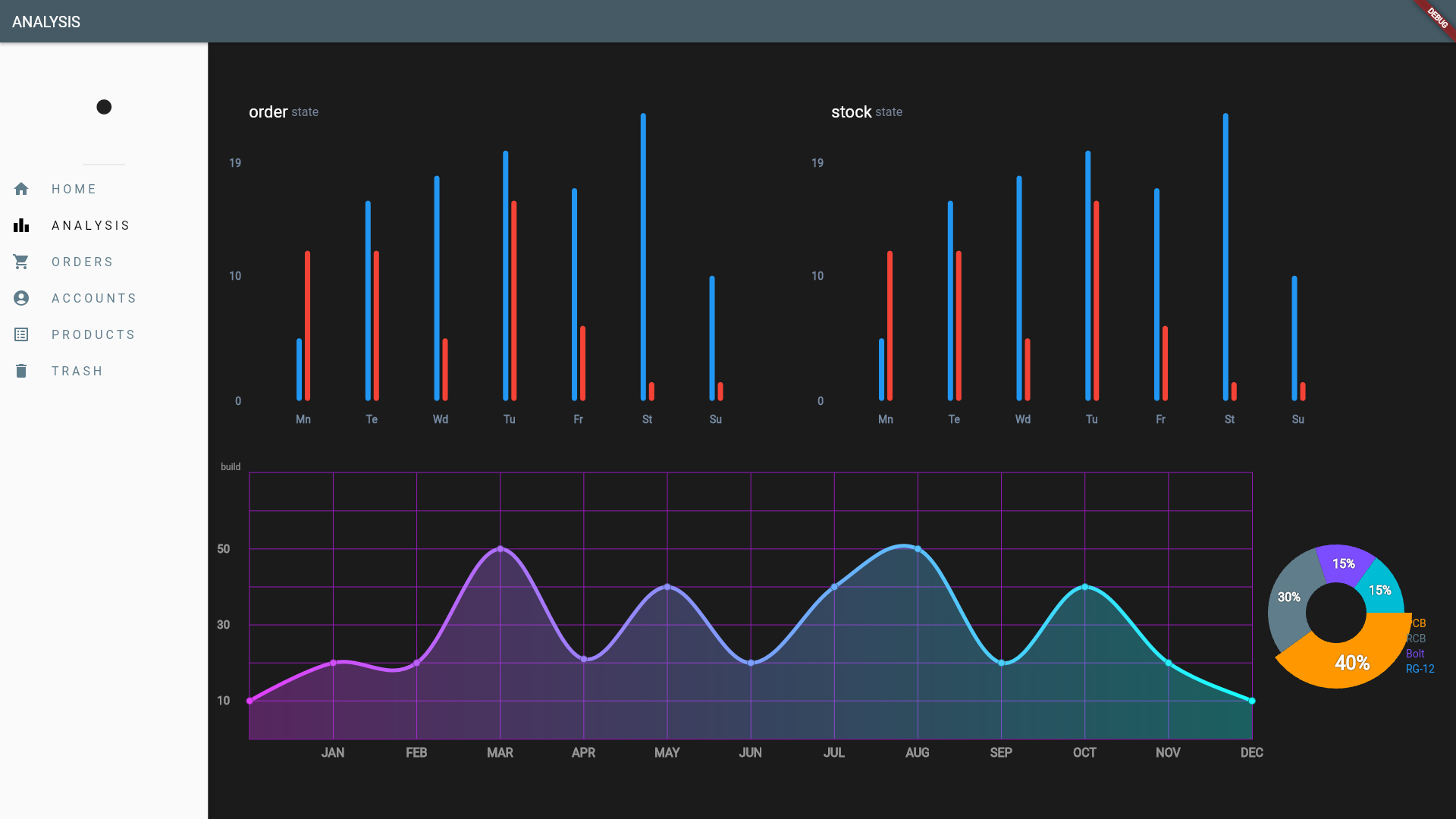Open PRODUCTS section label
The image size is (1456, 819).
93,334
